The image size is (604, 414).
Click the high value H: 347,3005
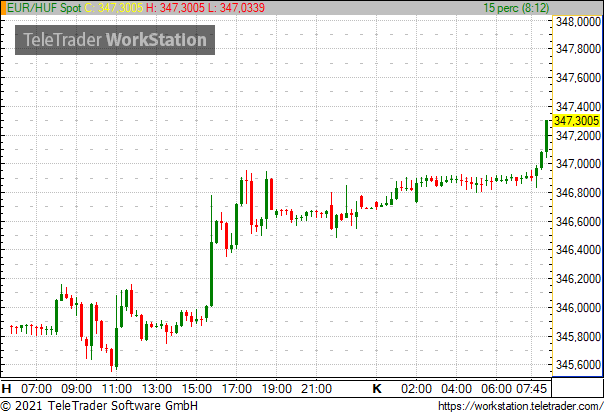175,8
